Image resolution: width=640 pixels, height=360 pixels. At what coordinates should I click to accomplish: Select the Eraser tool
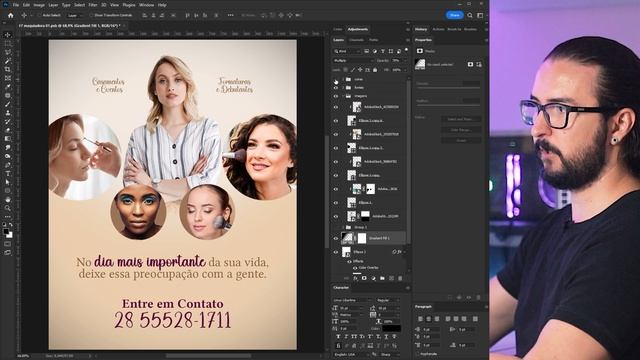[7, 130]
